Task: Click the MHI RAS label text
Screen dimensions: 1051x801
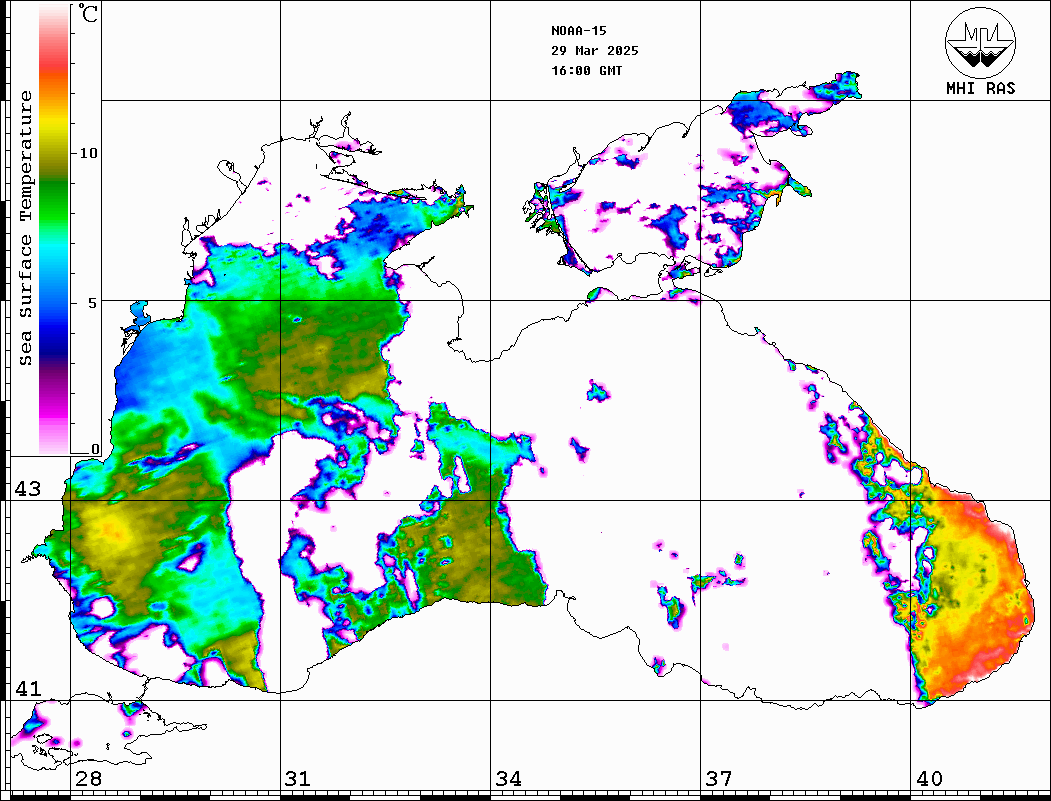Action: pyautogui.click(x=980, y=88)
